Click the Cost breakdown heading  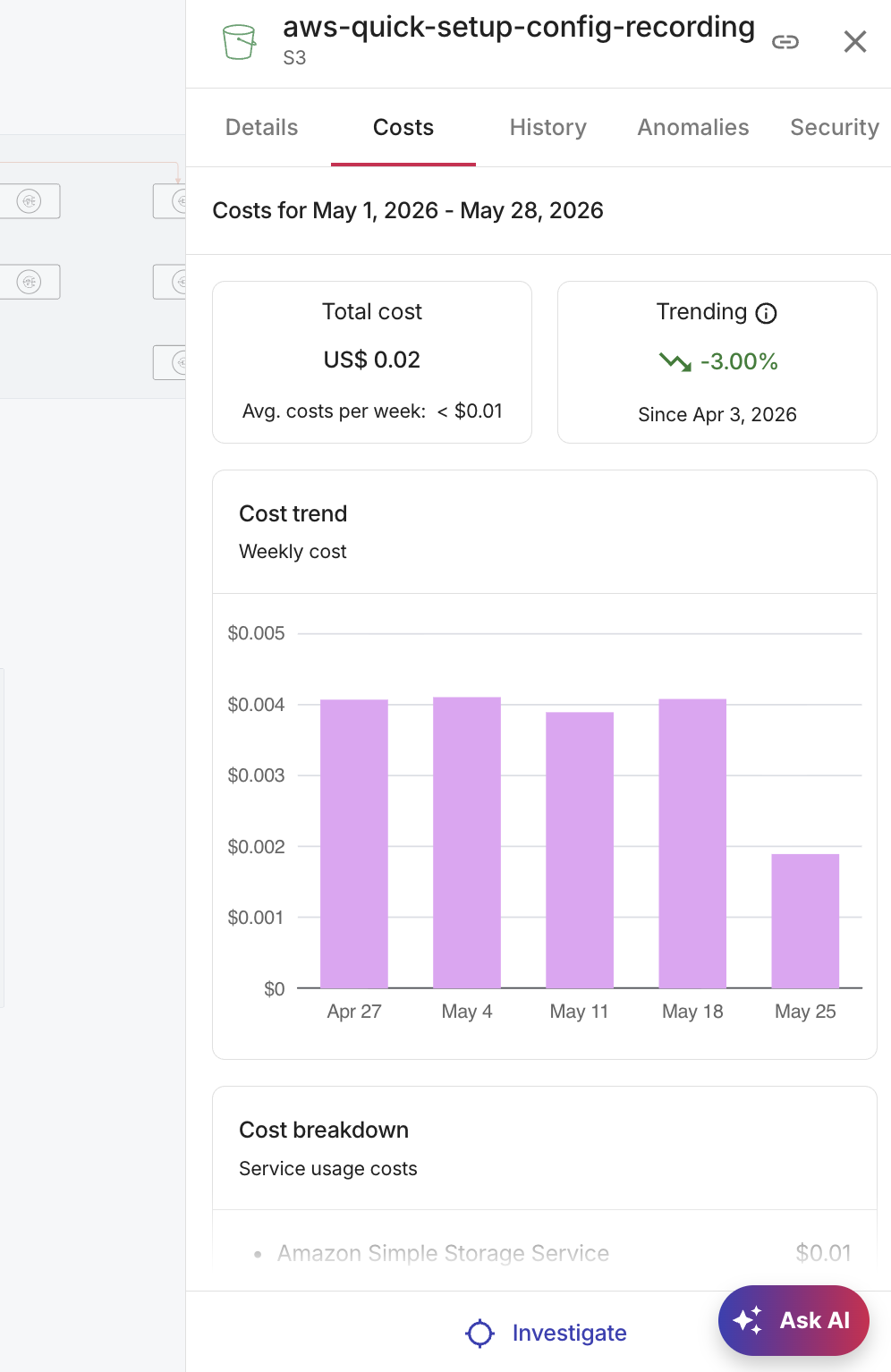[324, 1130]
